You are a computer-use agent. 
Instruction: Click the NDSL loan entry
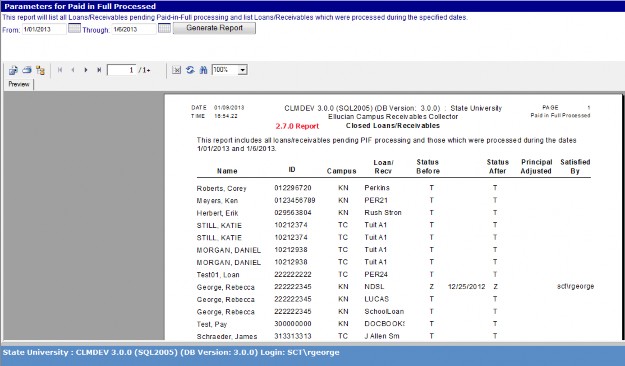point(374,287)
